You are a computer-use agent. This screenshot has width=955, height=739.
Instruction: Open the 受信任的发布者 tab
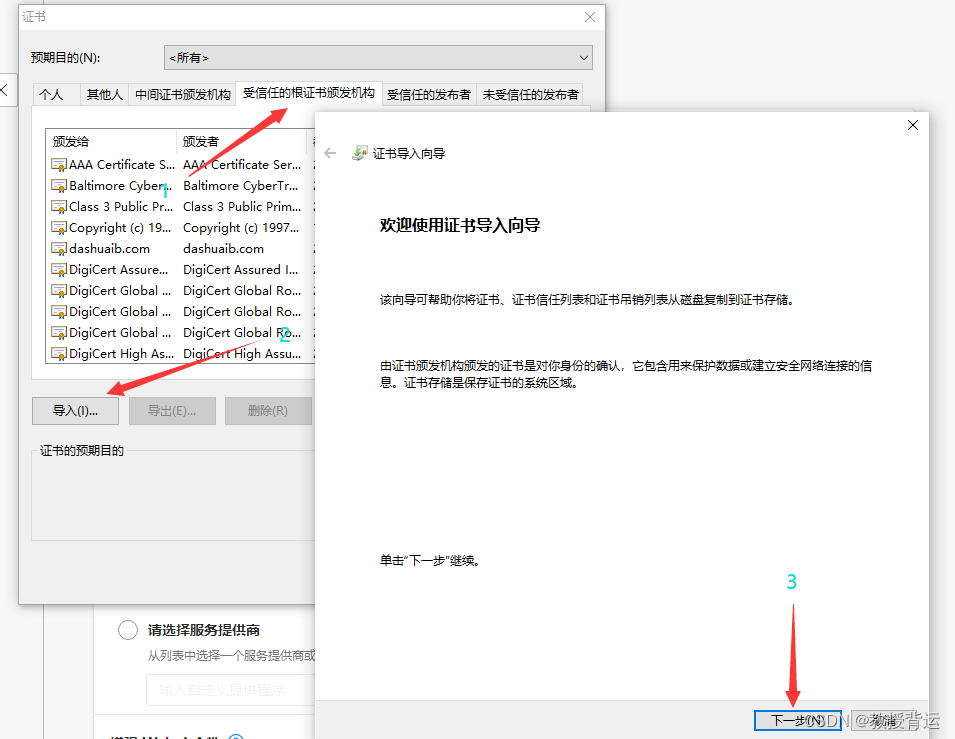429,94
